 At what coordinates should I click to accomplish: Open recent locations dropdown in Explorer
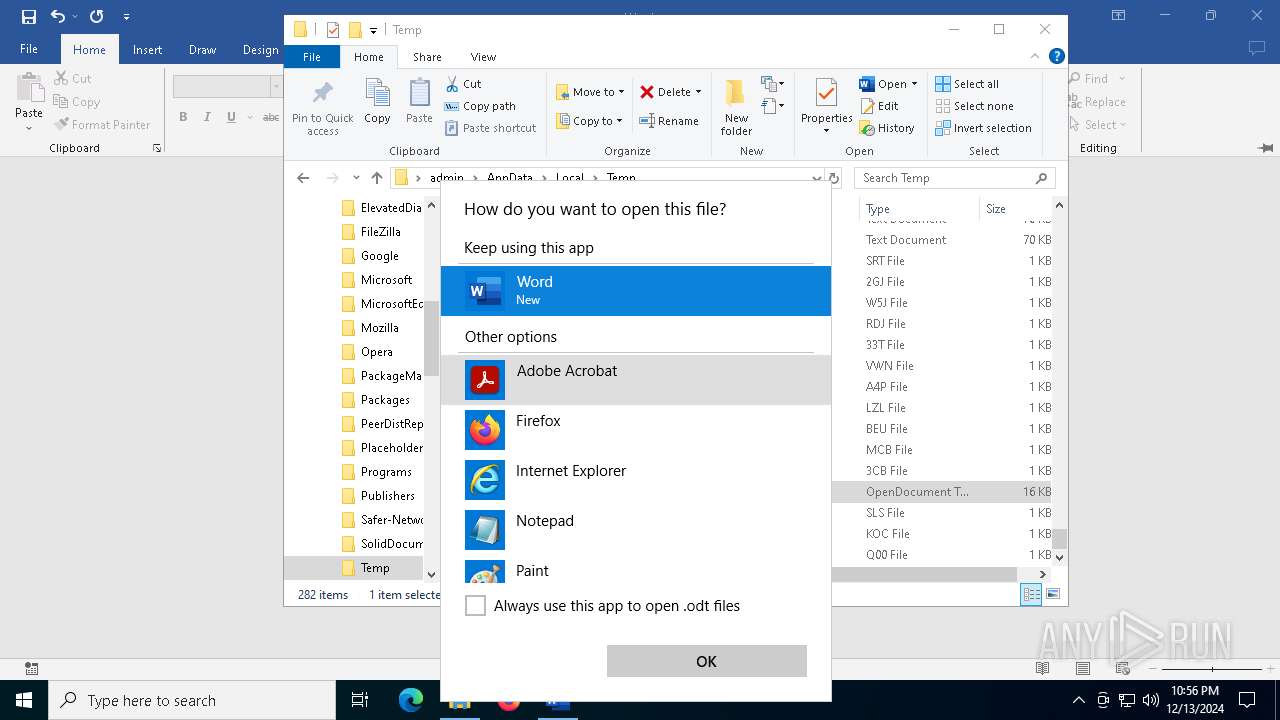click(x=356, y=178)
